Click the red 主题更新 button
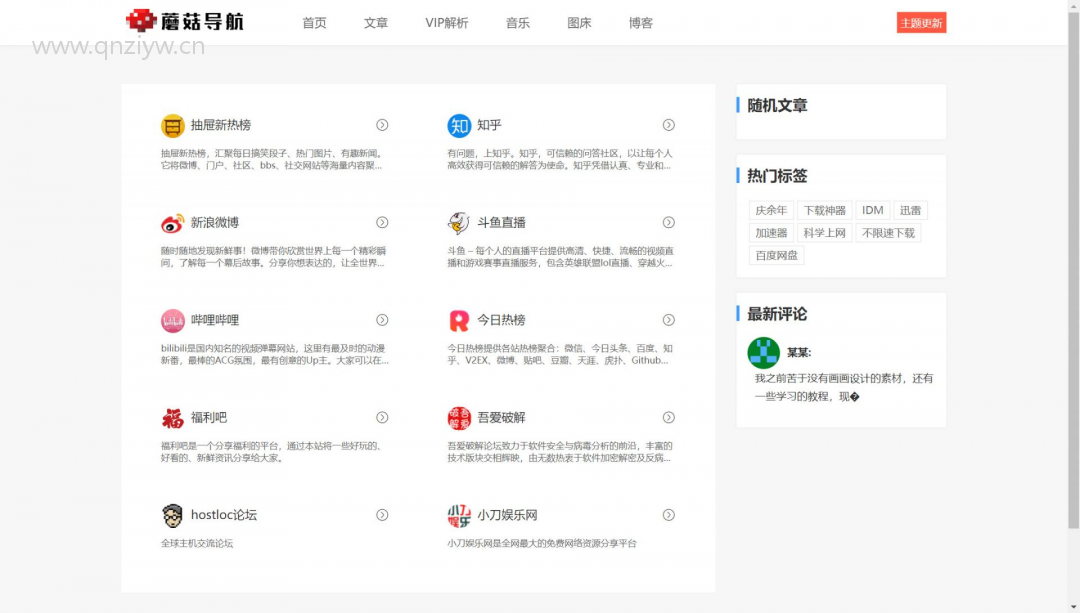Viewport: 1080px width, 613px height. (921, 23)
